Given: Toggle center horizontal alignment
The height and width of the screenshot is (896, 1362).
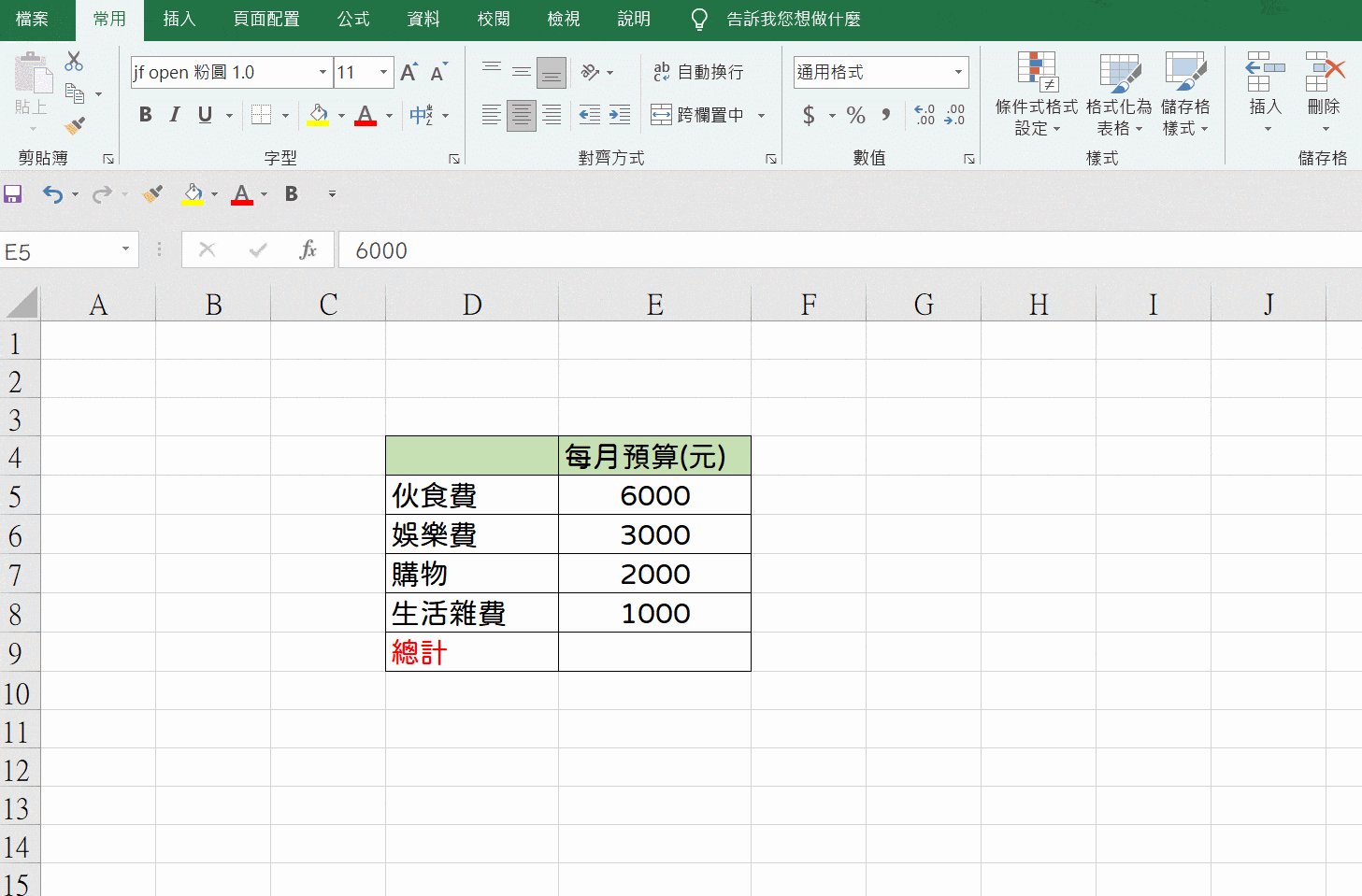Looking at the screenshot, I should [521, 115].
